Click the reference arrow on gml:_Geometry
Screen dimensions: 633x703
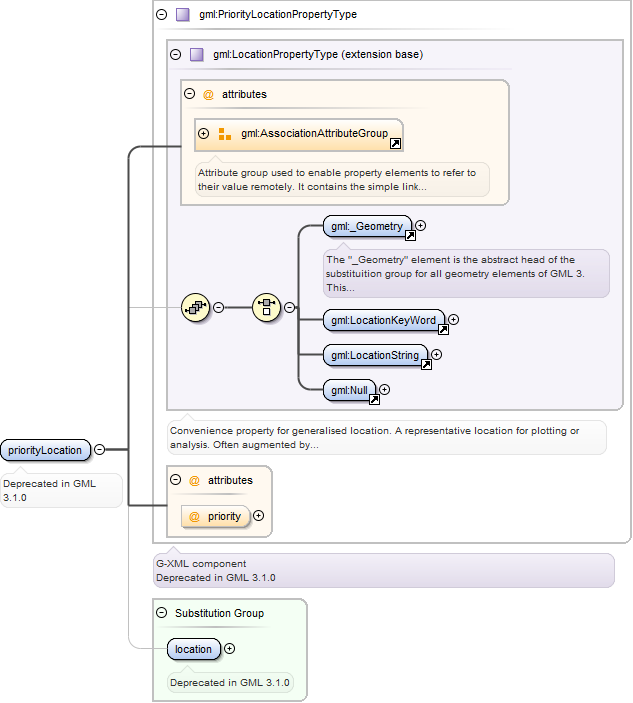coord(410,236)
